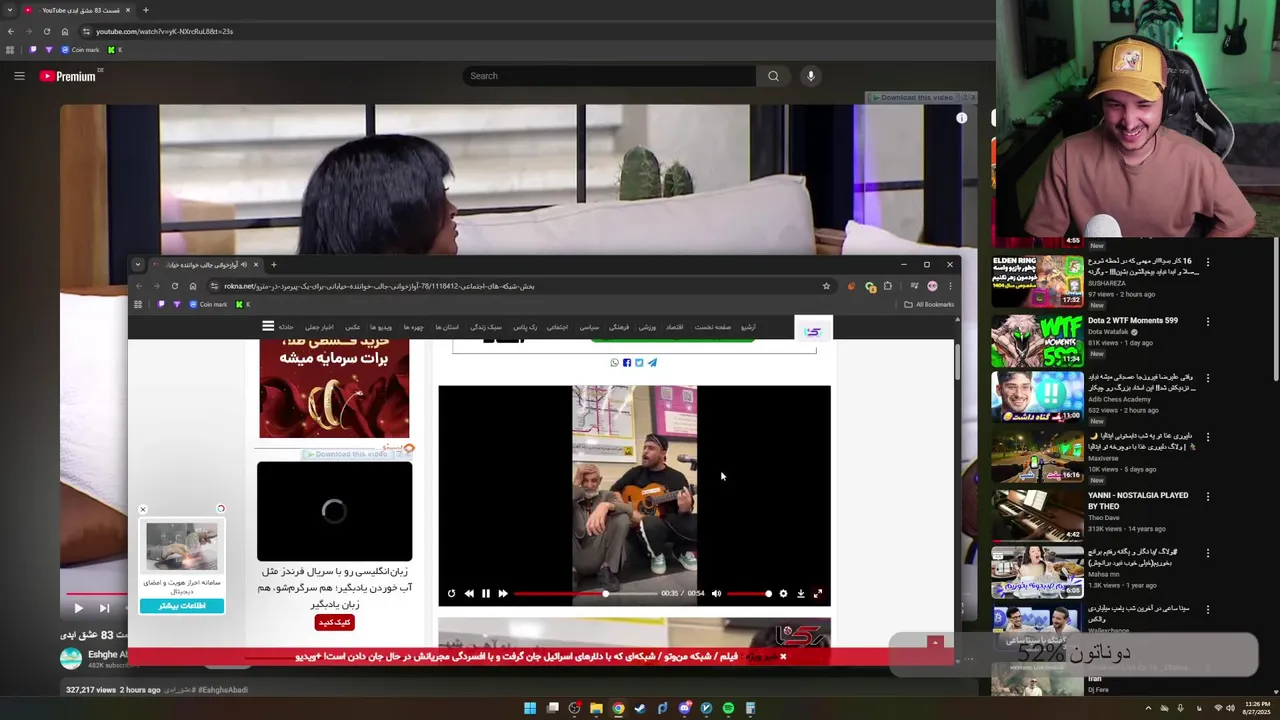Reload the rokna browser page
1280x720 pixels.
(175, 286)
